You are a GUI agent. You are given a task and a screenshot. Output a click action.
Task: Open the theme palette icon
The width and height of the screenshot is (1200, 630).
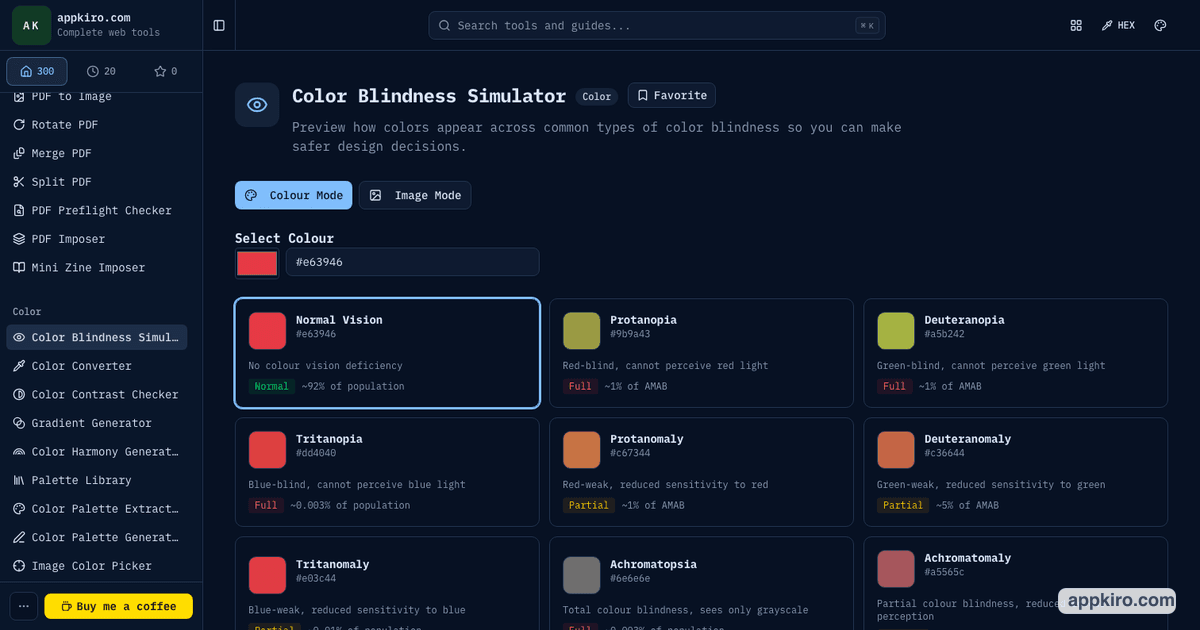tap(1160, 25)
